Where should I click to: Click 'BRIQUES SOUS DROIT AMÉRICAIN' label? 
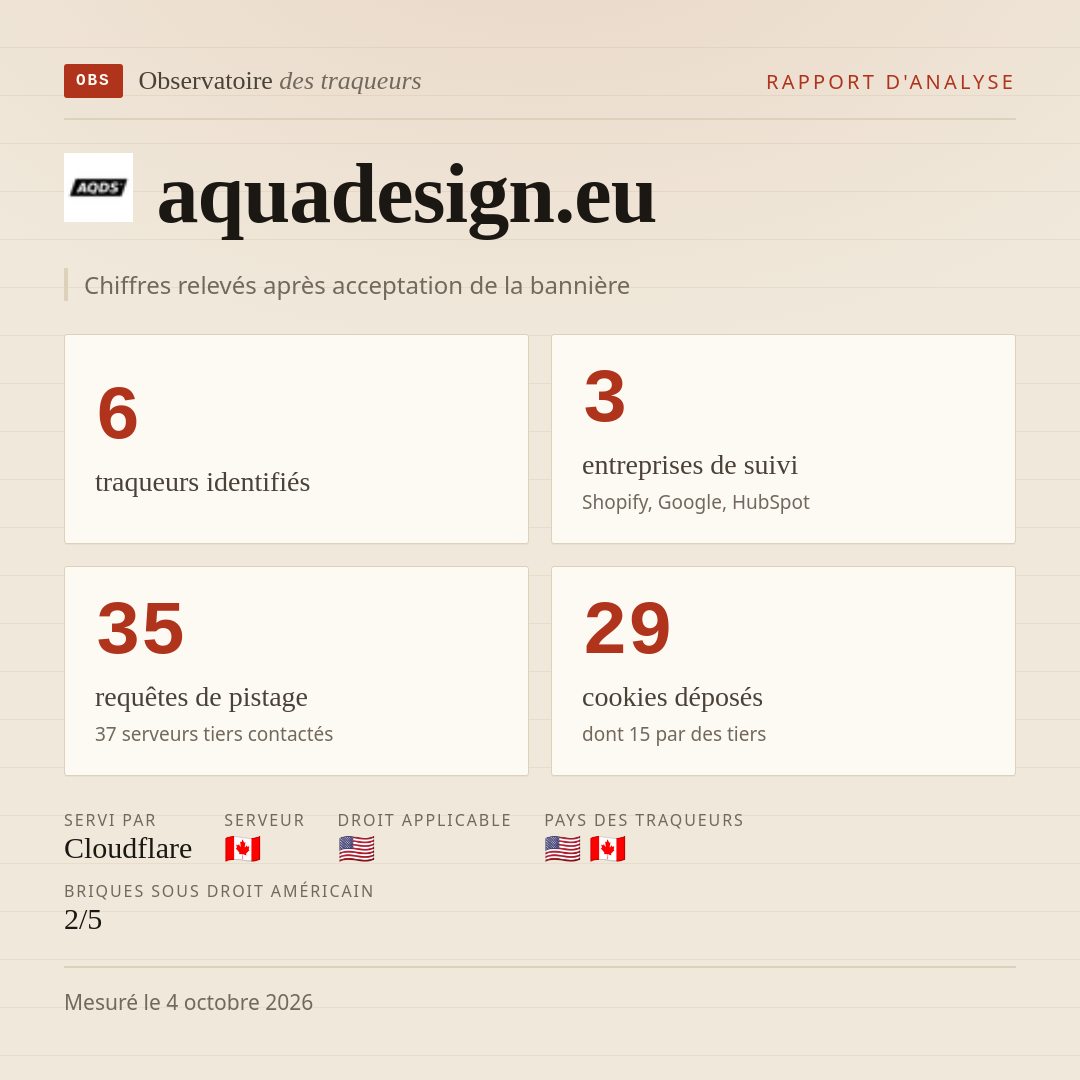[x=219, y=891]
